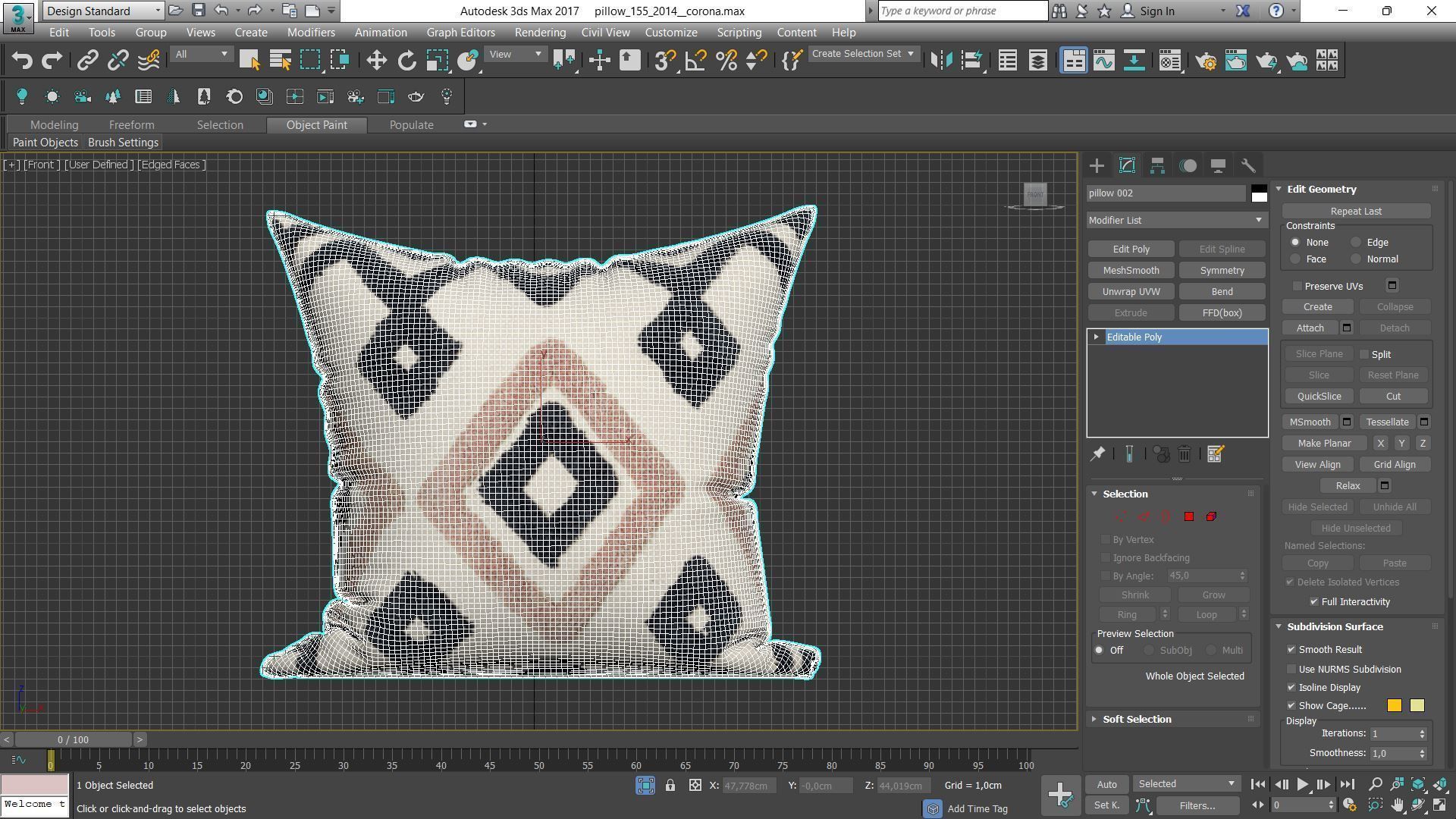
Task: Toggle the 3D Snaps button
Action: (665, 61)
